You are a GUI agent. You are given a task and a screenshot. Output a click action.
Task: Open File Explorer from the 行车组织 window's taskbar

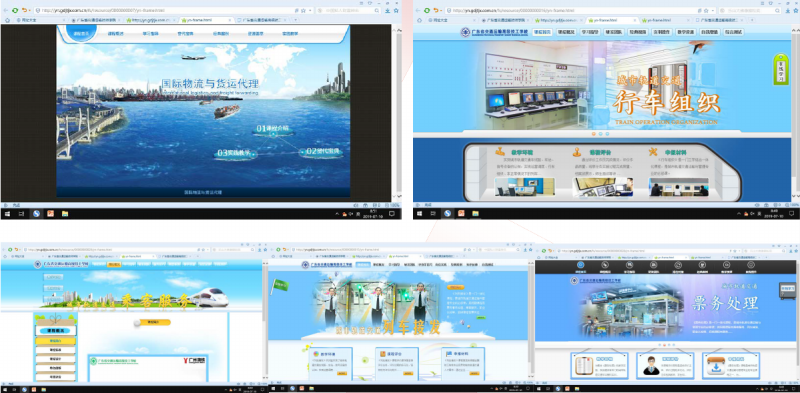(475, 213)
